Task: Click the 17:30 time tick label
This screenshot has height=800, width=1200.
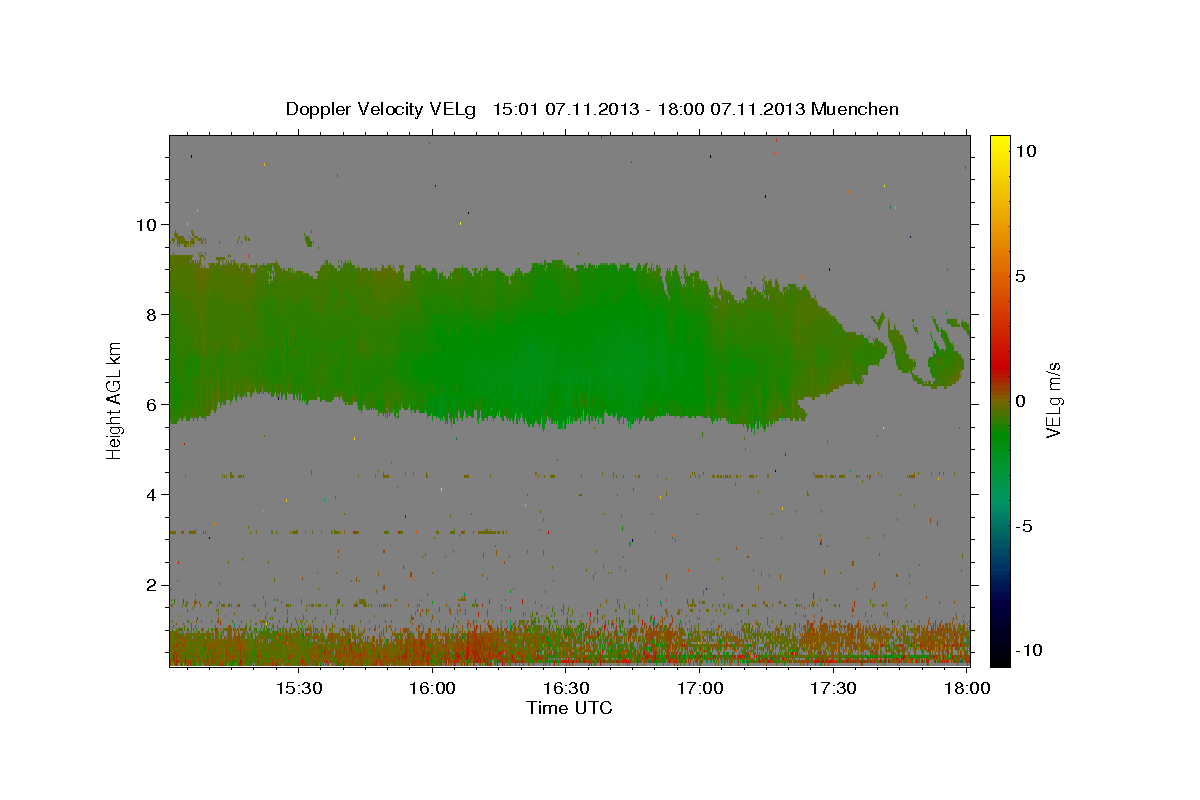Action: point(833,689)
